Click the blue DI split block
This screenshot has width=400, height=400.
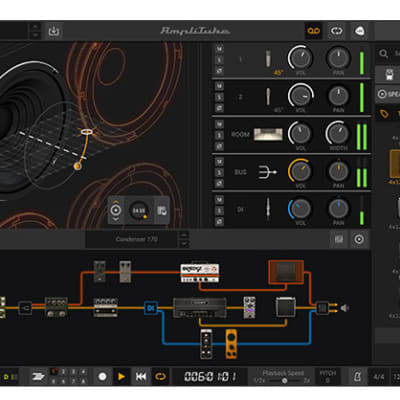(x=151, y=308)
